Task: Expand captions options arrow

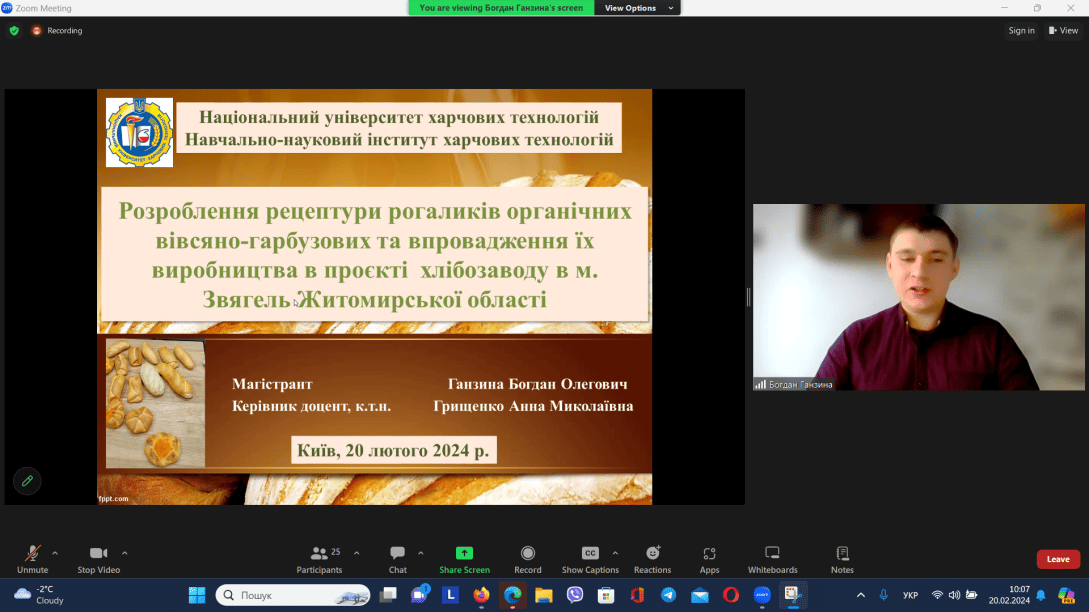Action: point(615,554)
